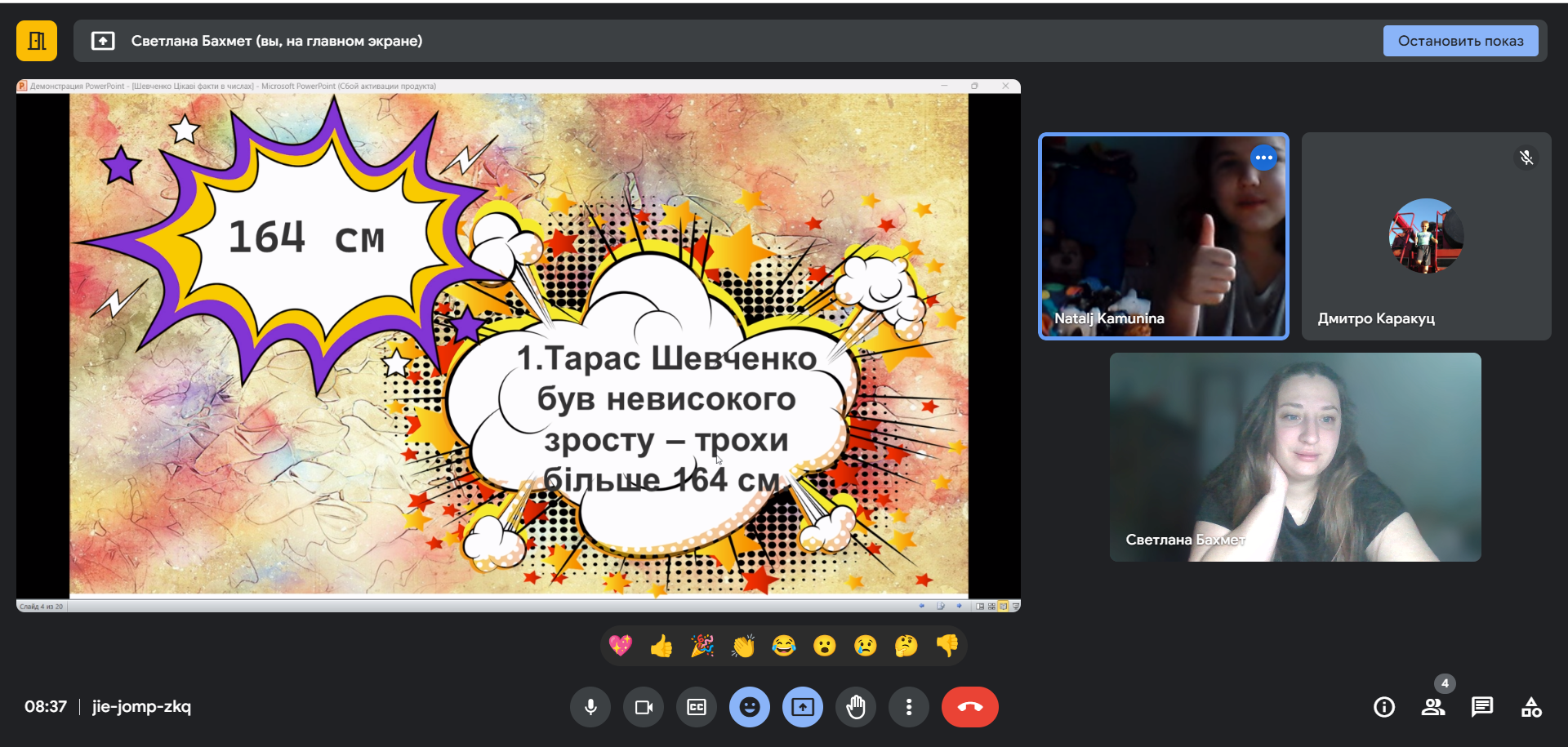Leave the call
1568x747 pixels.
pyautogui.click(x=969, y=707)
